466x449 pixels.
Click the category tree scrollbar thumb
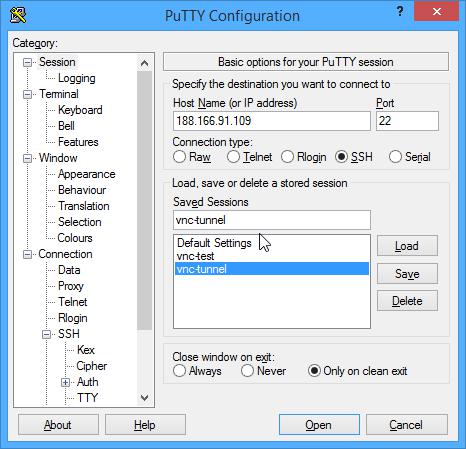tap(145, 201)
